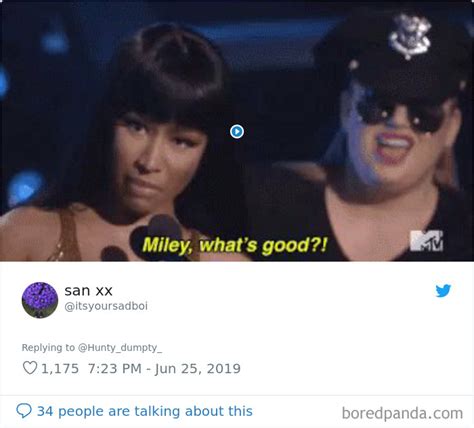474x428 pixels.
Task: Open the 7:23 PM - Jun 25, 2019 timestamp
Action: point(164,368)
